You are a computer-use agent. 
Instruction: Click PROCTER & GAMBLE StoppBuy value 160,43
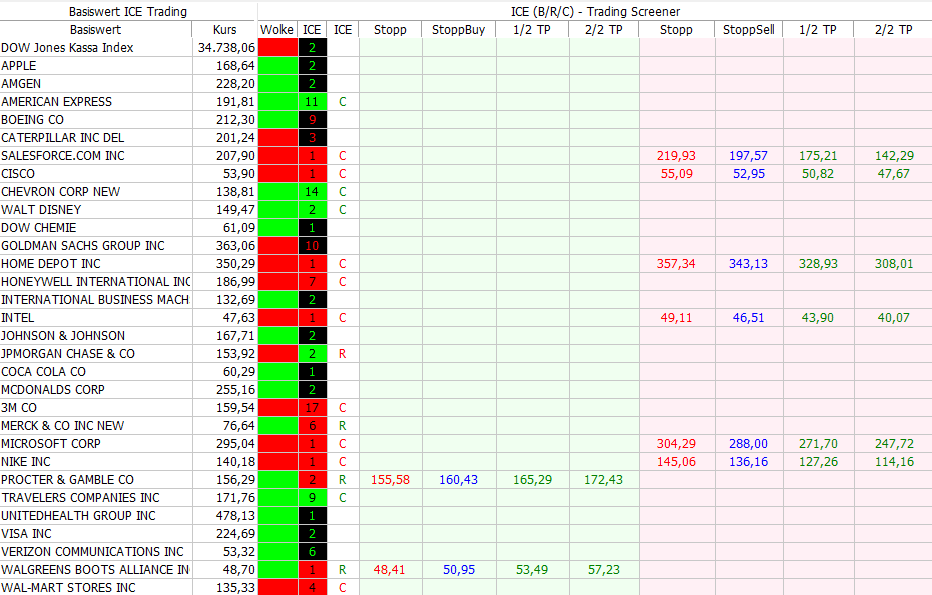[458, 480]
